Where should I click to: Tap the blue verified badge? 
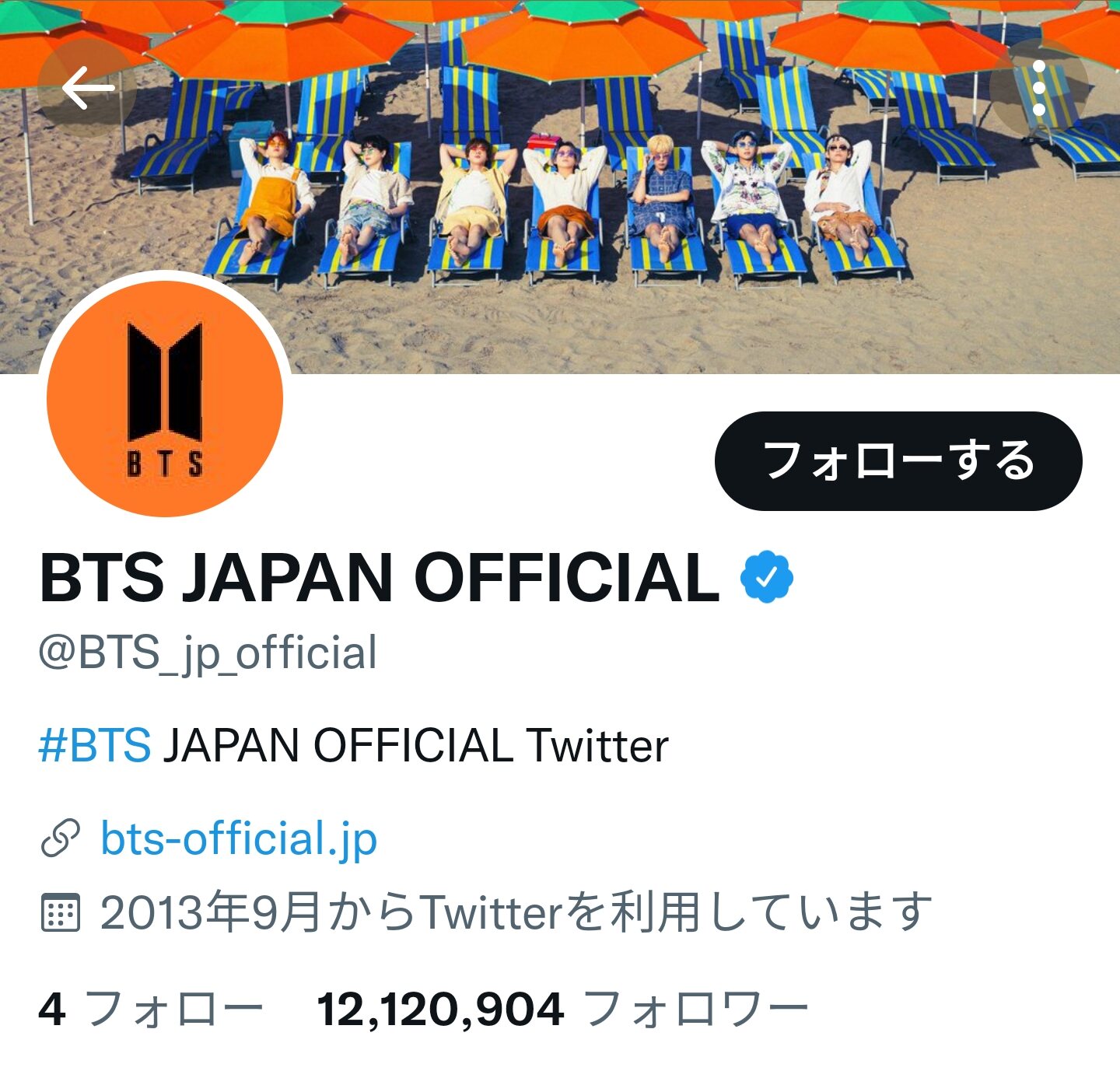point(767,577)
